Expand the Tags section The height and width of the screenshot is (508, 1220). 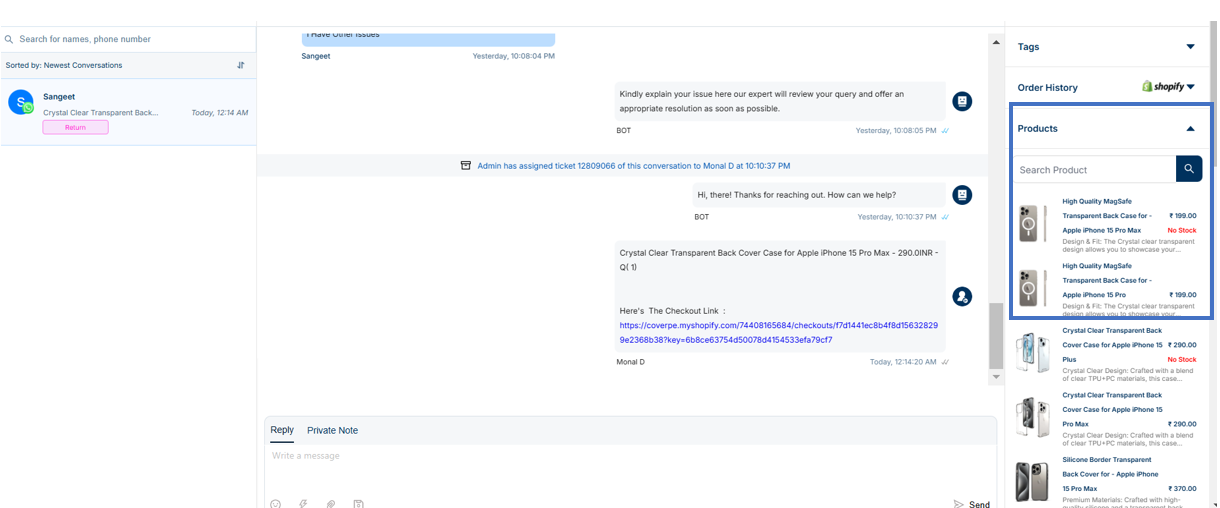coord(1190,47)
